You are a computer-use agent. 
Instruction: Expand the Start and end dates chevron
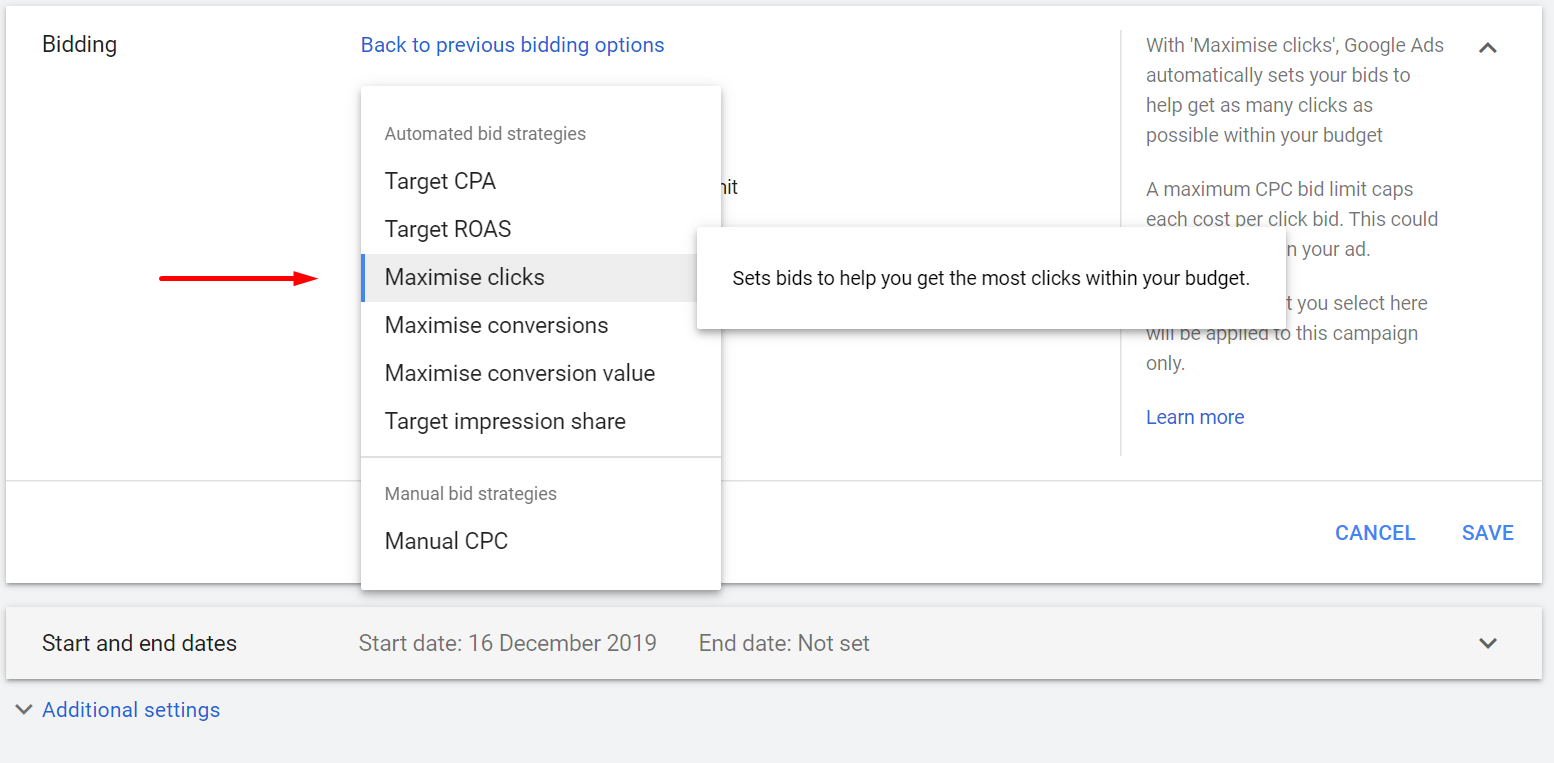point(1488,643)
